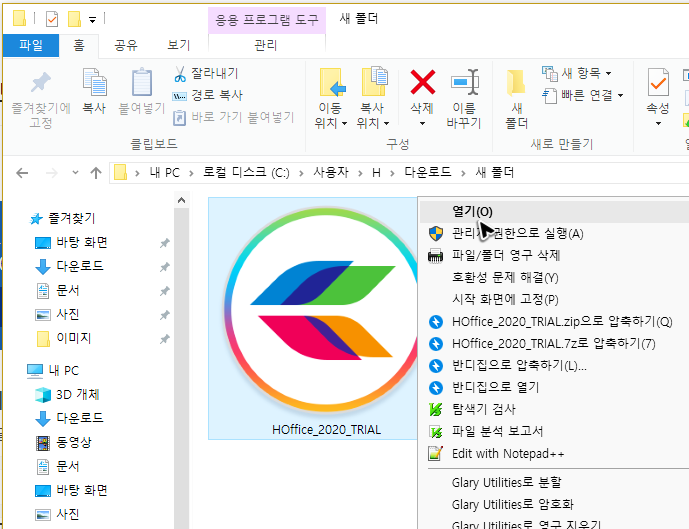This screenshot has height=529, width=689.
Task: Compress to HOffice_2020_TRIAL.7z
Action: [x=555, y=344]
